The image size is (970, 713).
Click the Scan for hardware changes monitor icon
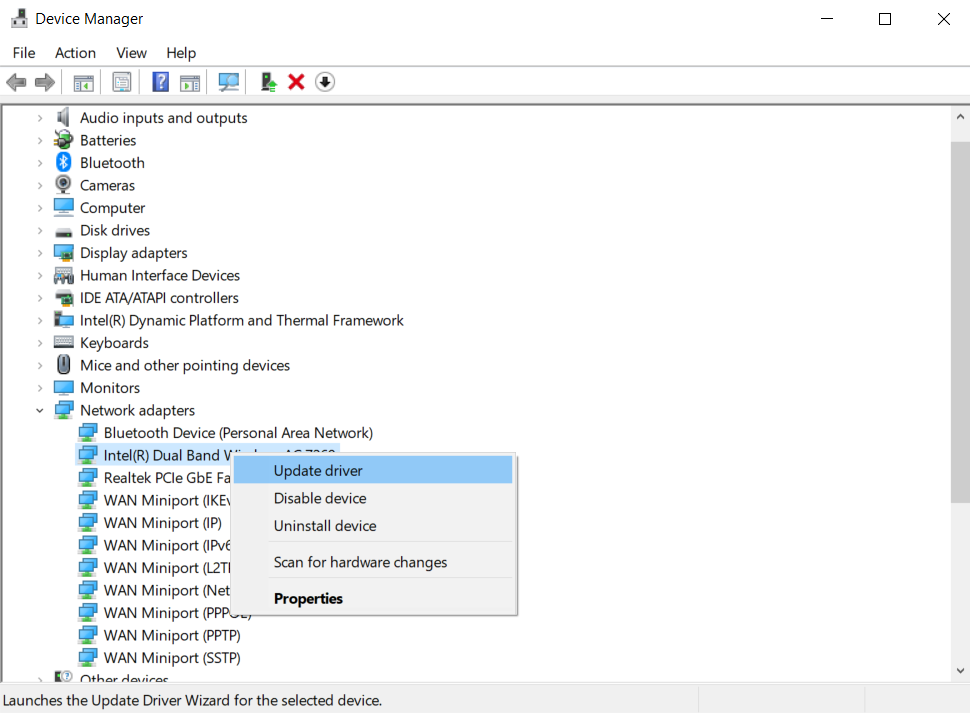229,82
